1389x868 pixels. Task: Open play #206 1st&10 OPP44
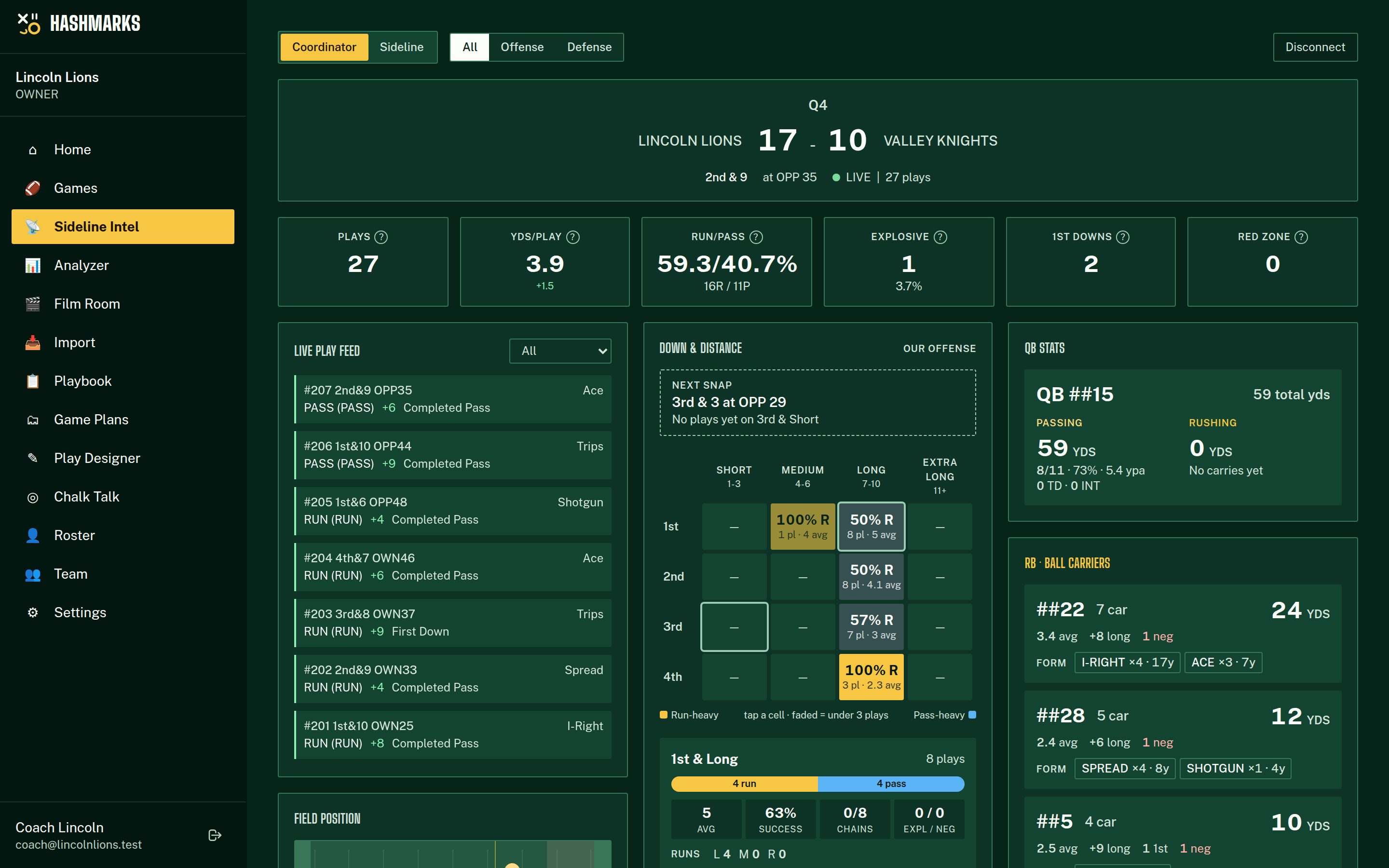tap(452, 455)
